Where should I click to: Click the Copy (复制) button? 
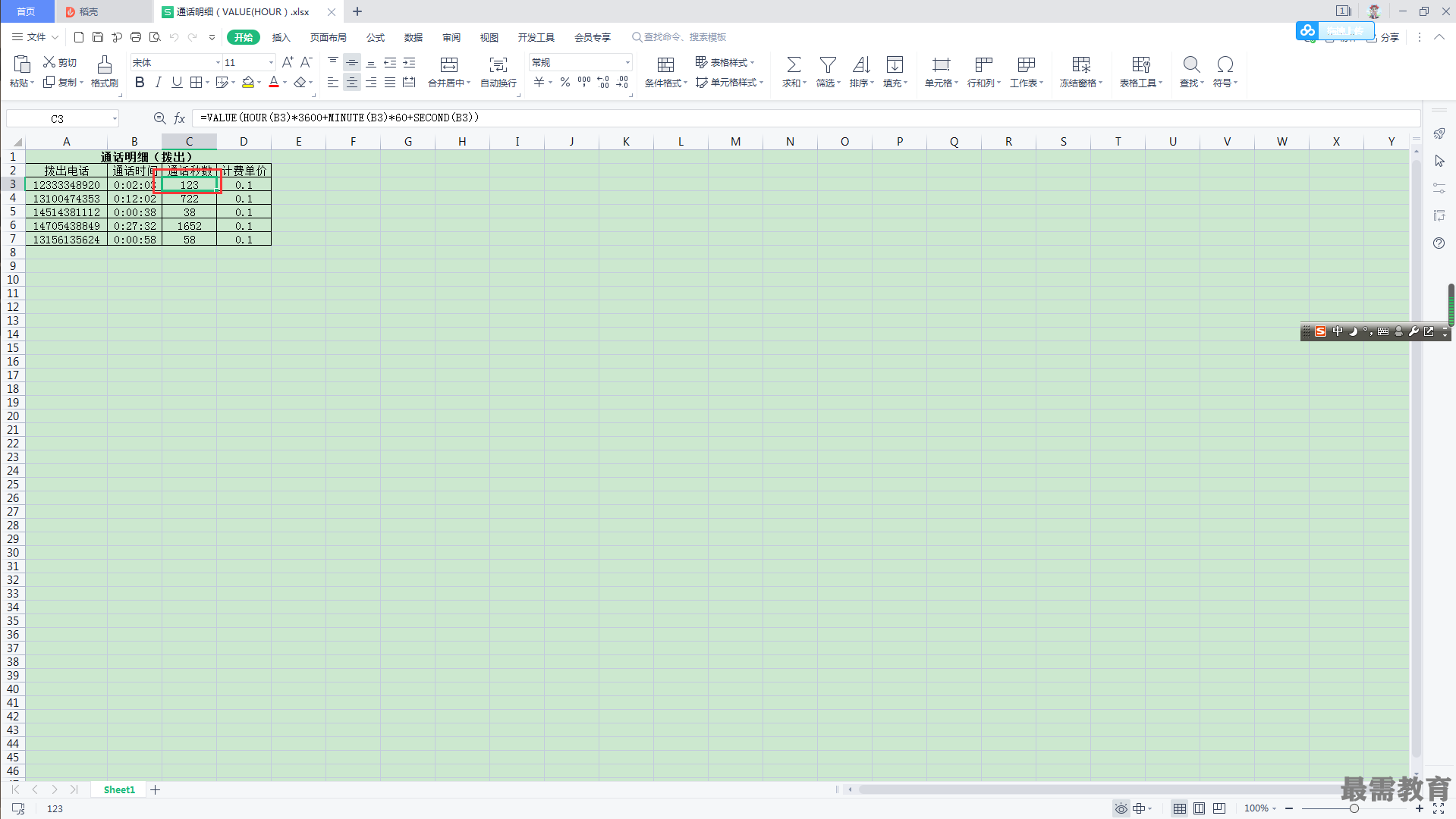point(62,83)
